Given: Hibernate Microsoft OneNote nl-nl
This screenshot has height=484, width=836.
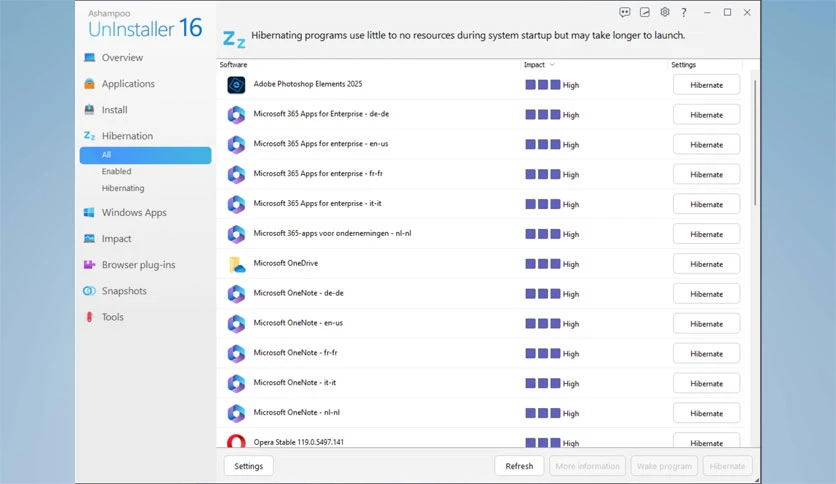Looking at the screenshot, I should pos(706,413).
